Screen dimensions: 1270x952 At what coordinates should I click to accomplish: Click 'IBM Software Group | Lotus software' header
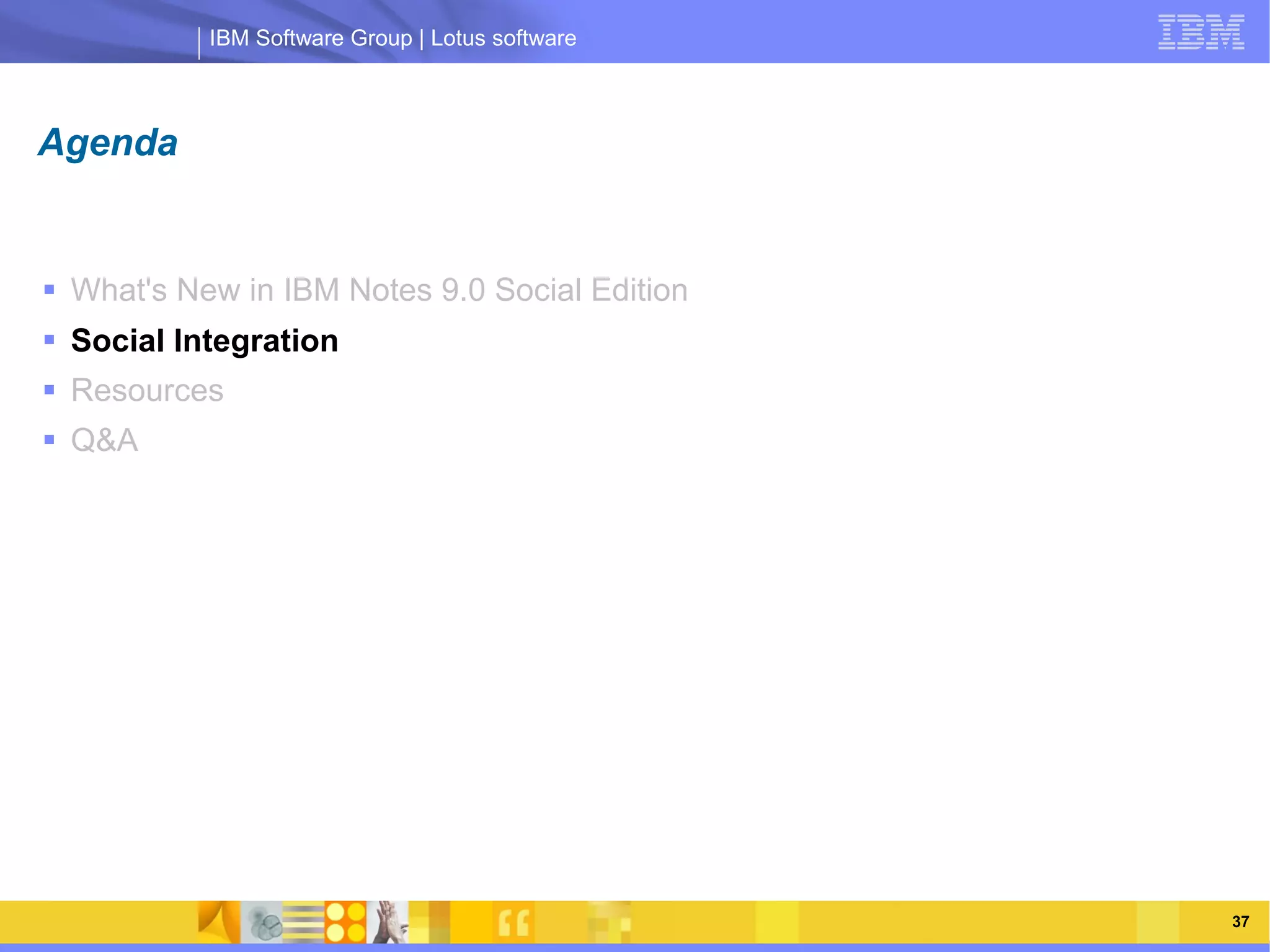point(393,38)
